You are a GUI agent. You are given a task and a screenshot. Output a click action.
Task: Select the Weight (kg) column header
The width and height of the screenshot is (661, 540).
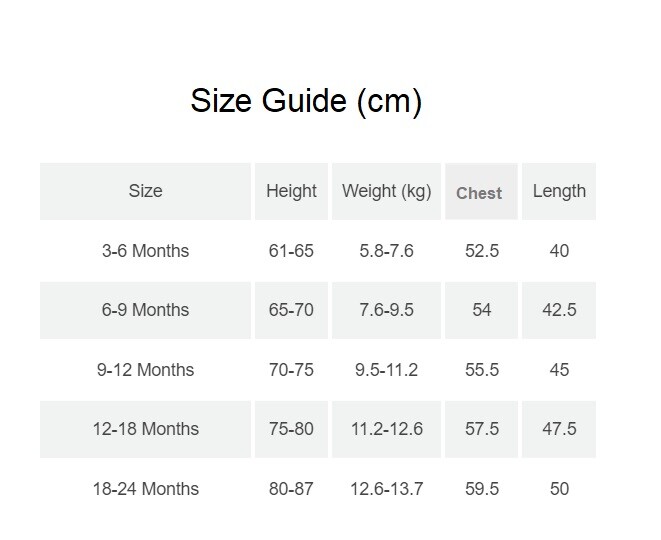pyautogui.click(x=386, y=191)
